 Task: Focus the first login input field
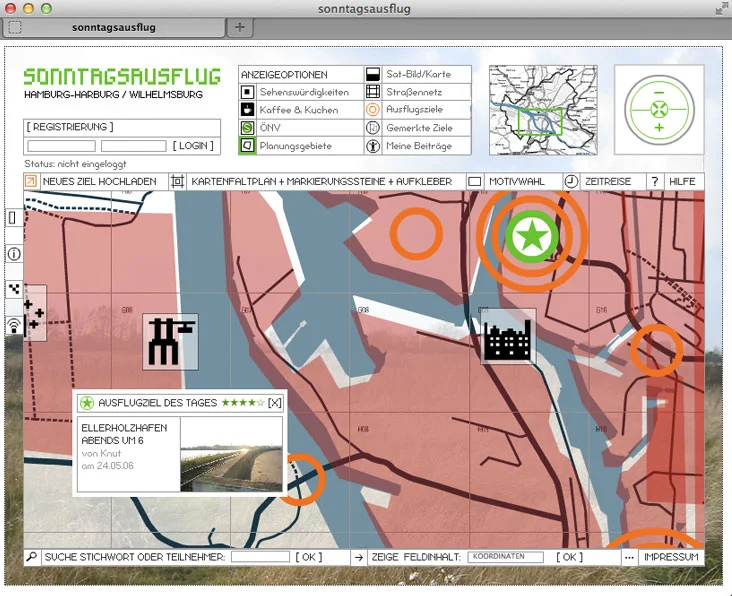click(62, 146)
